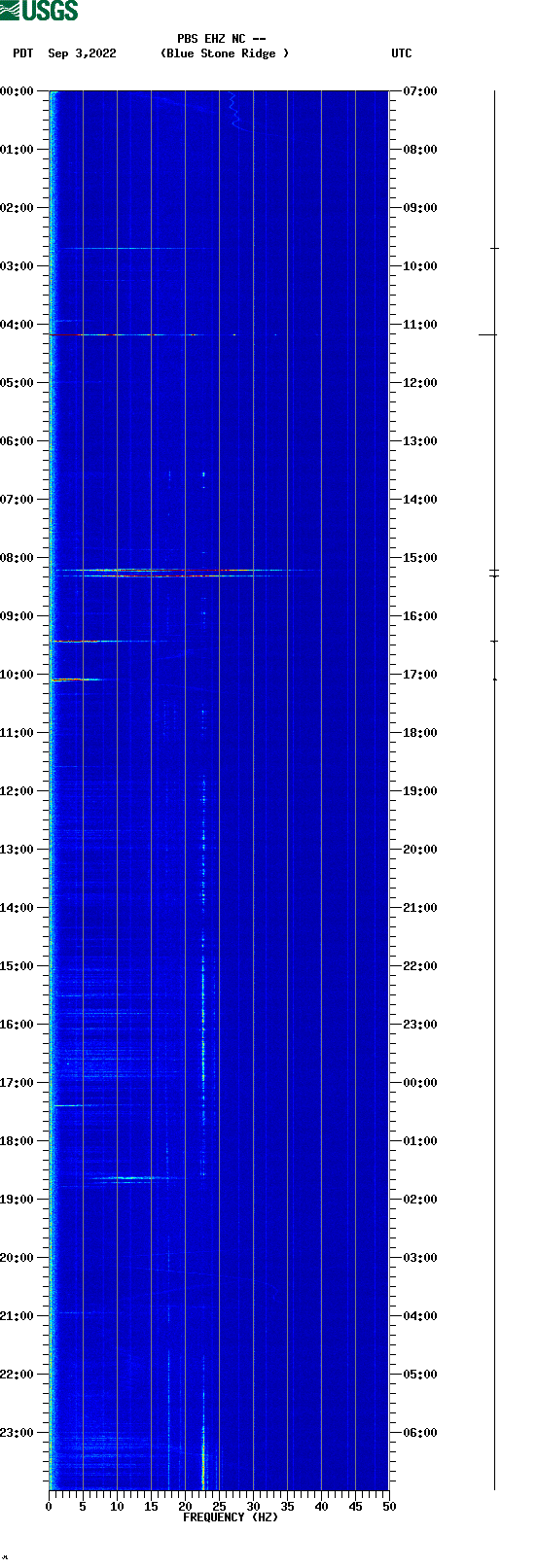Click the 50 Hz frequency tick label
537x1568 pixels.
pos(389,1507)
